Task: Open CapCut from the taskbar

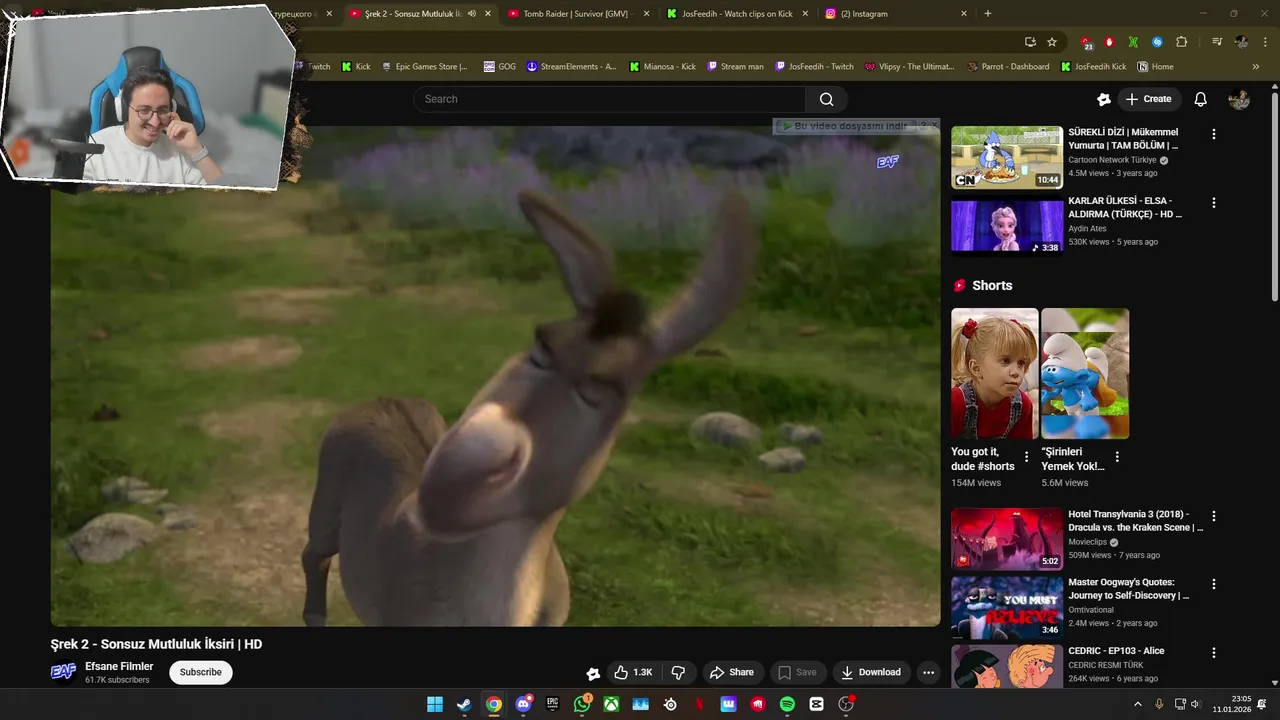Action: pyautogui.click(x=816, y=704)
